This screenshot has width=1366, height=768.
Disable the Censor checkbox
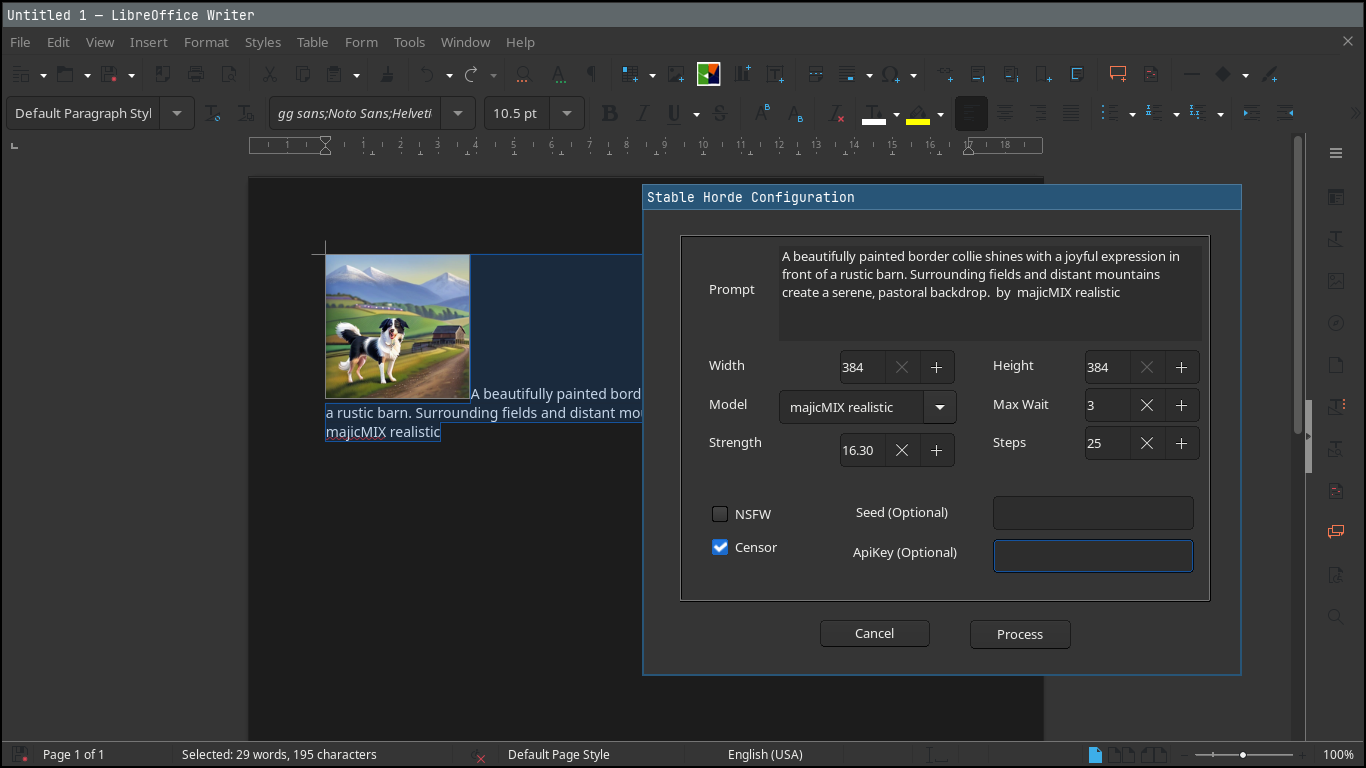[720, 547]
